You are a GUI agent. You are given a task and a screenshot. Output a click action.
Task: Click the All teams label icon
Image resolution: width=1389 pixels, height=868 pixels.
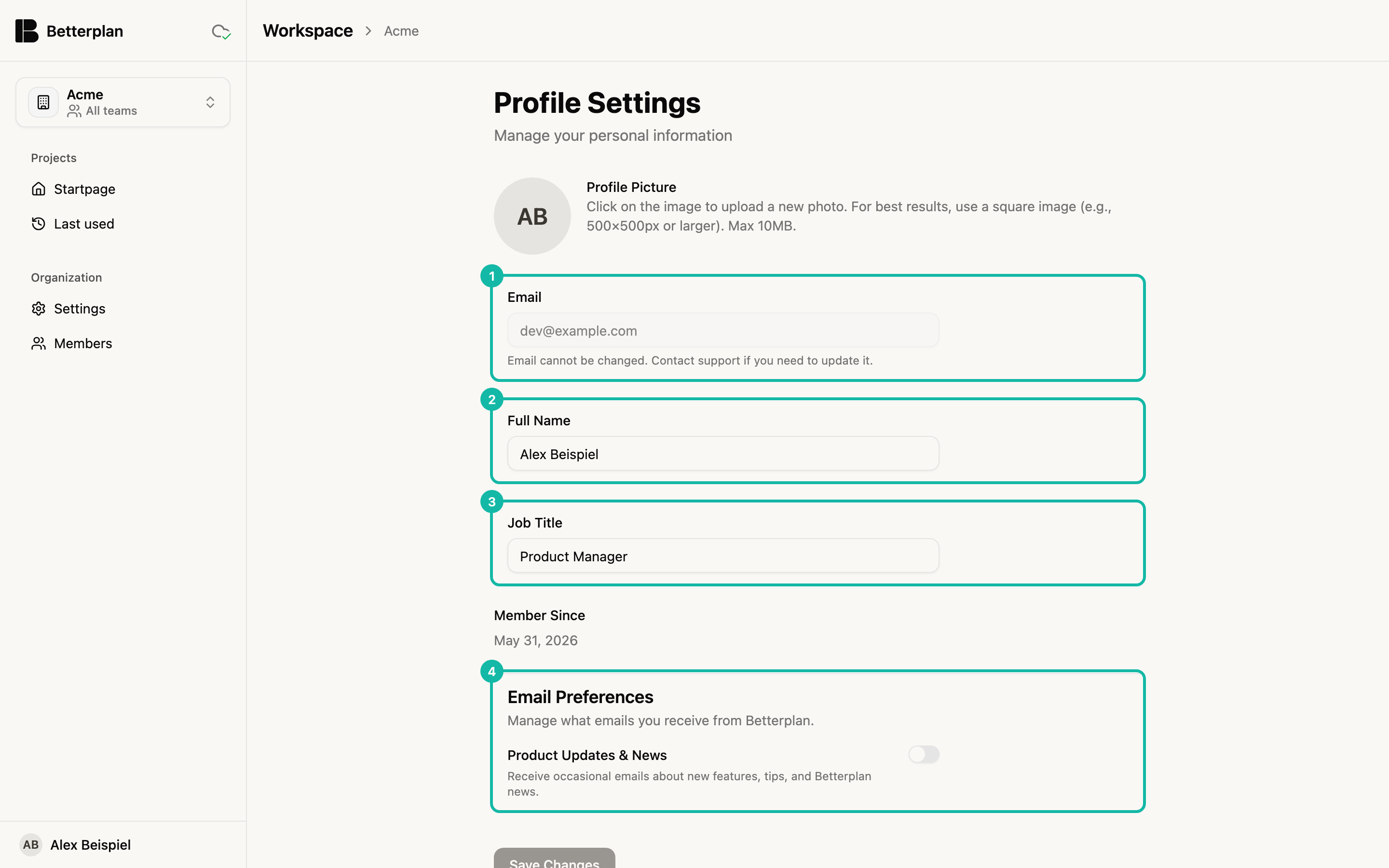(74, 111)
